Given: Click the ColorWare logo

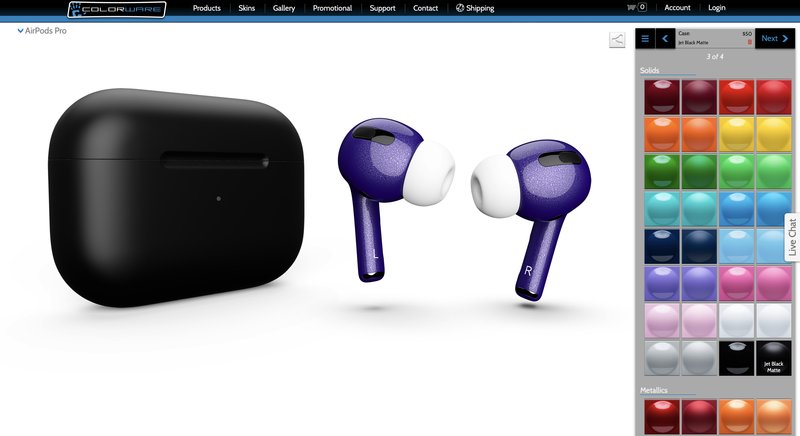Looking at the screenshot, I should click(117, 9).
